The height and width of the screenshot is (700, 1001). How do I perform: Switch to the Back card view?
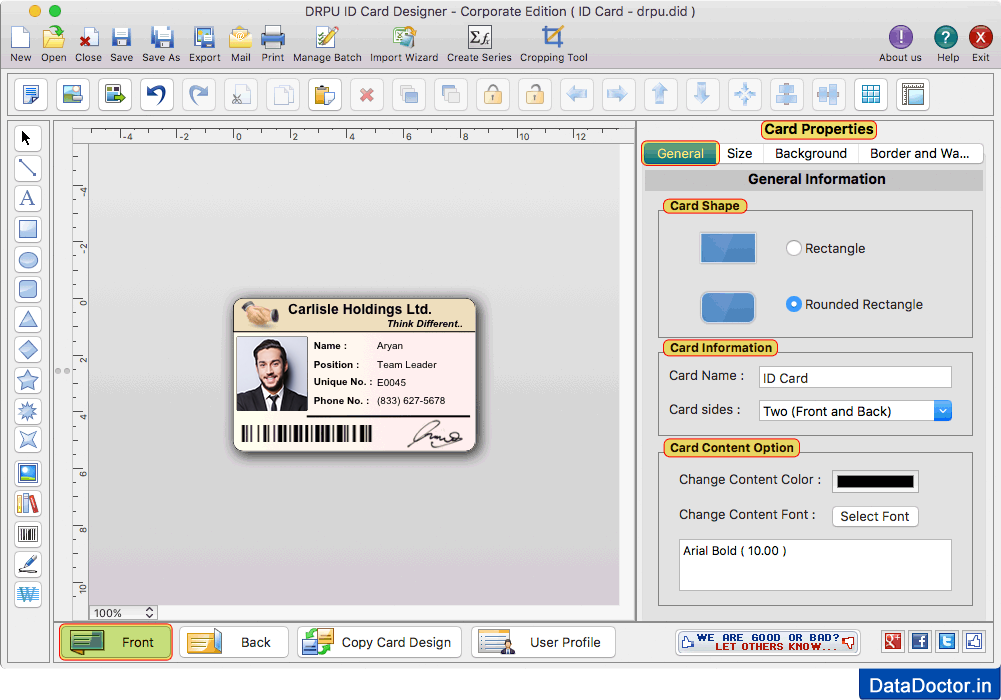(234, 641)
